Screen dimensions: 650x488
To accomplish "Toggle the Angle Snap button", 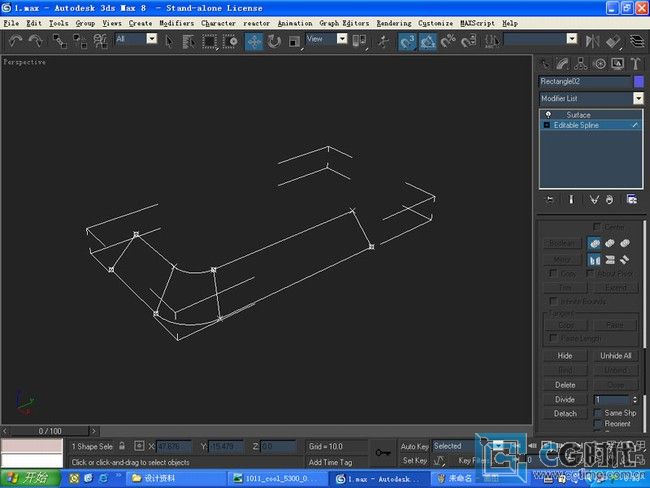I will pos(427,41).
